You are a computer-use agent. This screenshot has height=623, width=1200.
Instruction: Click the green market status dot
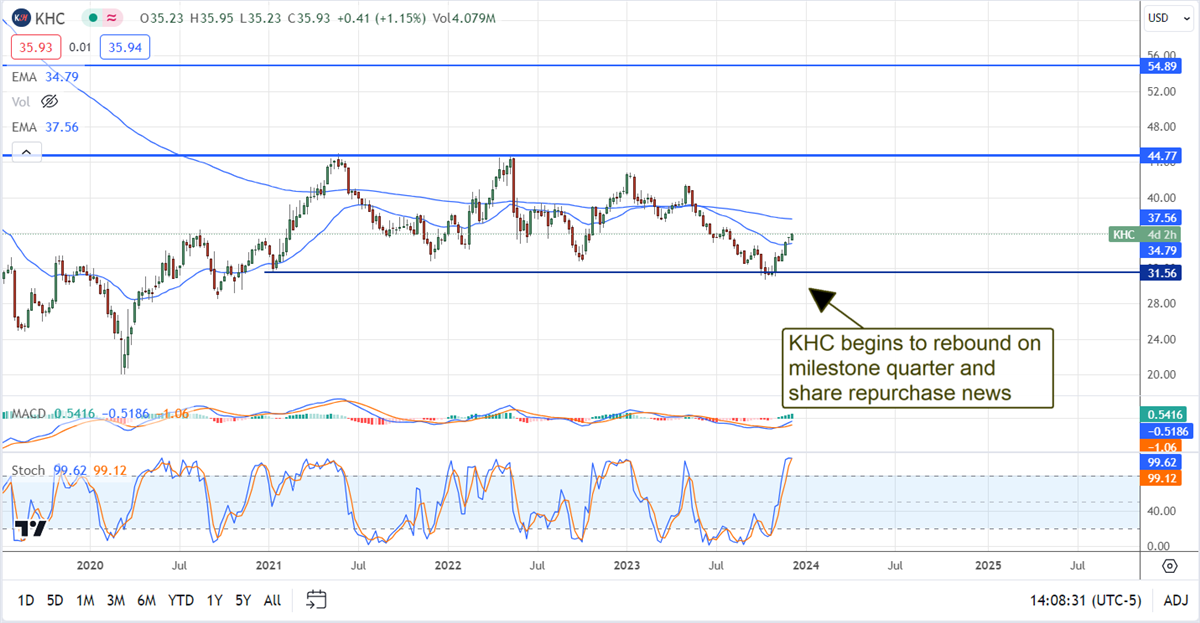[93, 18]
